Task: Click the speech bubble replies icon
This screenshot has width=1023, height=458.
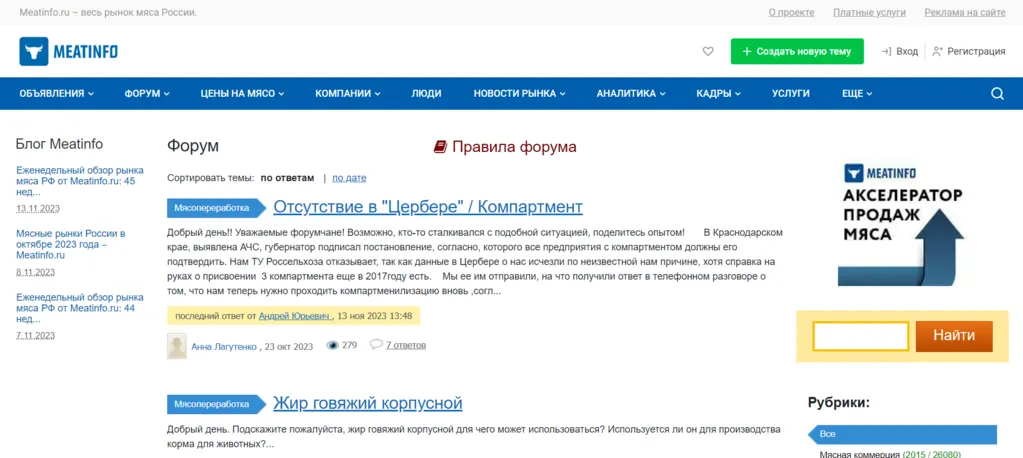Action: pyautogui.click(x=376, y=345)
